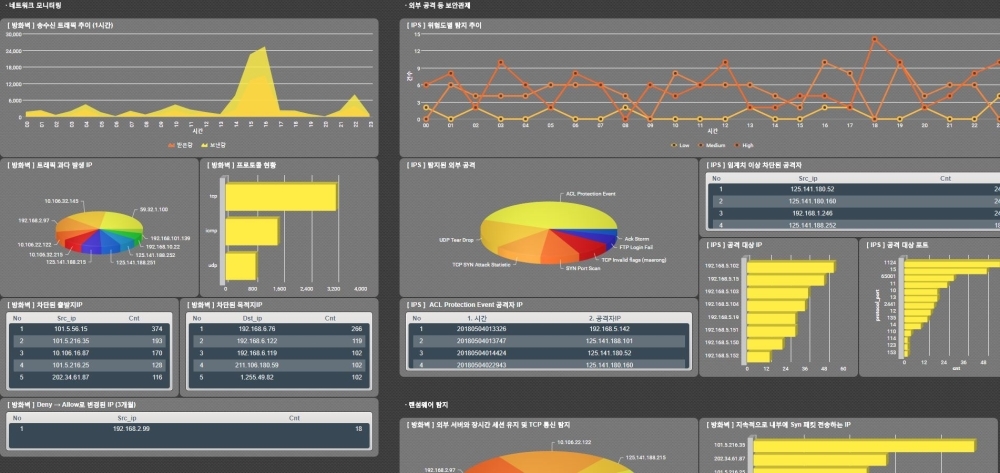The height and width of the screenshot is (473, 1000).
Task: Select row 192.168.6.76 in destination table
Action: click(x=279, y=329)
